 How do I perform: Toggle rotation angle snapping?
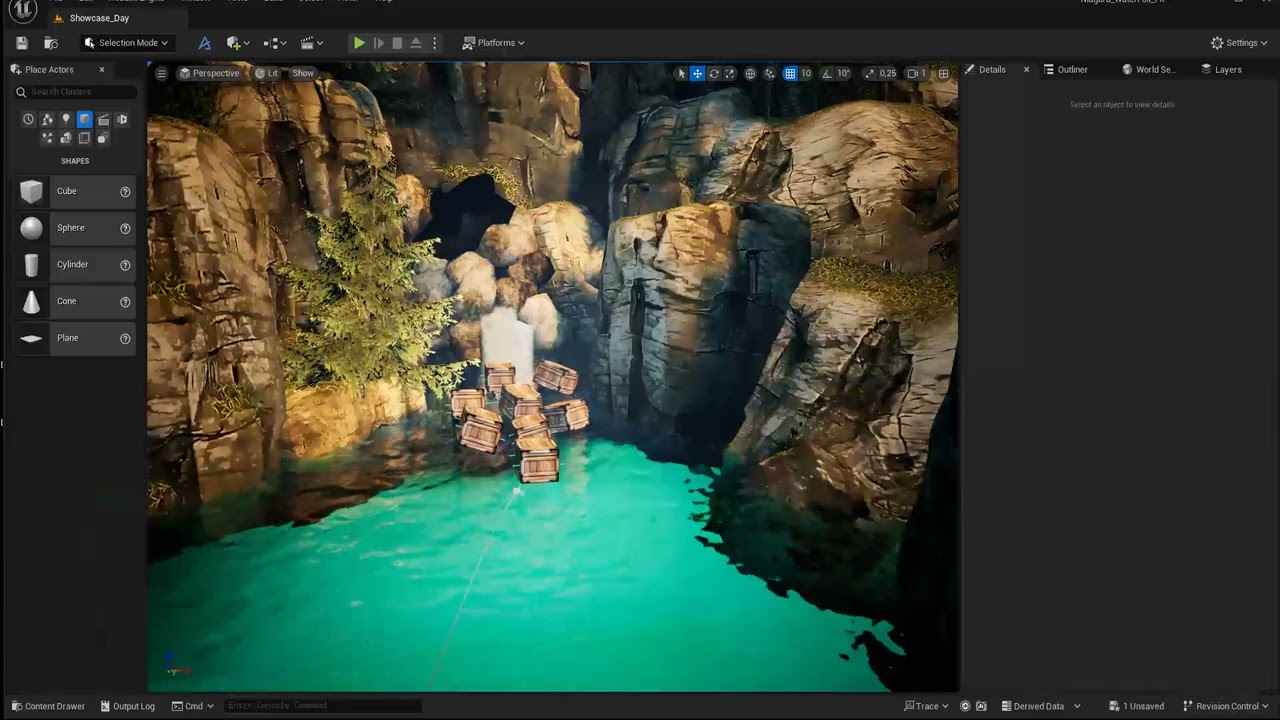(x=827, y=74)
